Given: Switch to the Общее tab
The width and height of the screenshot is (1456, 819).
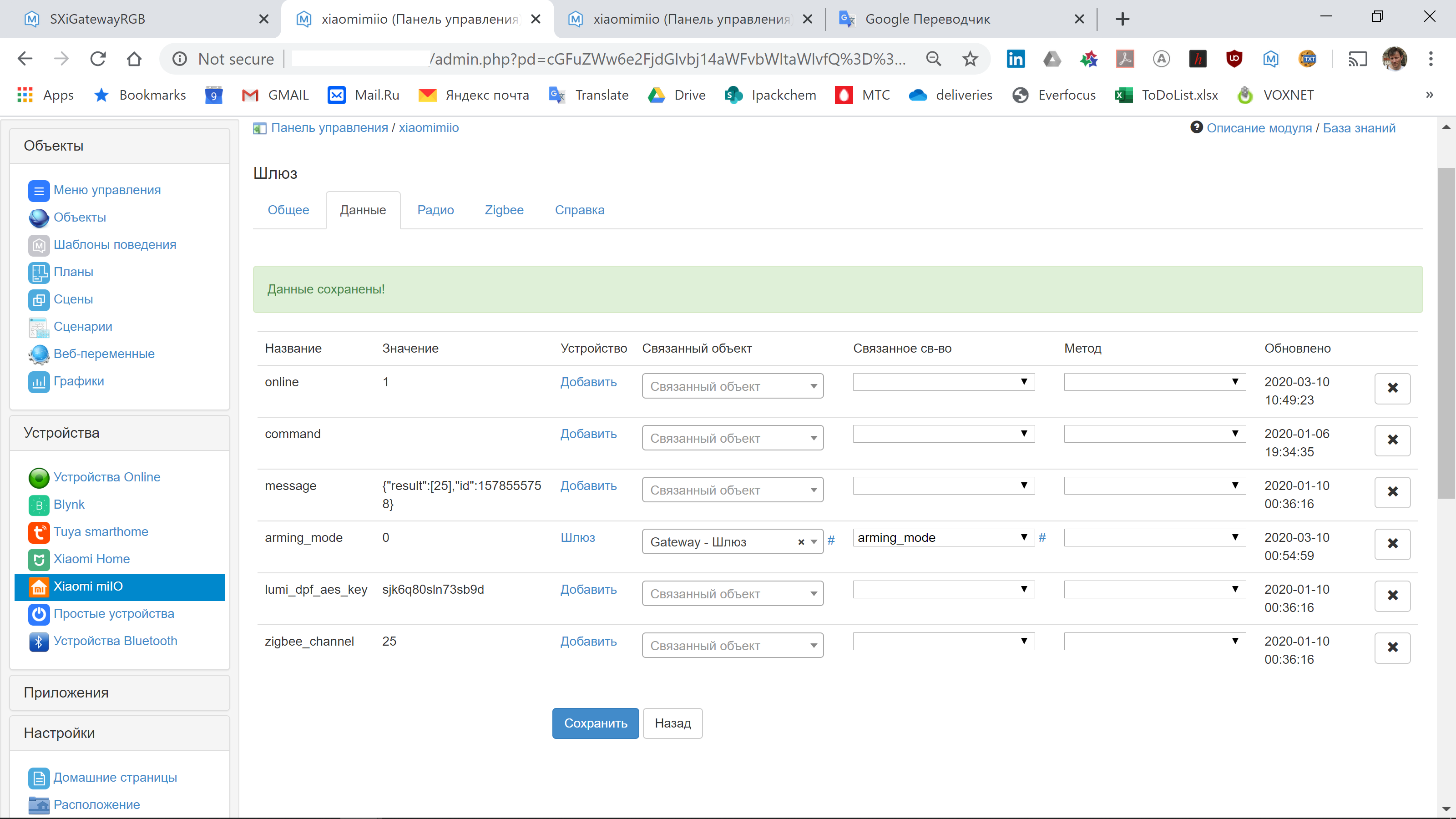Looking at the screenshot, I should click(288, 210).
